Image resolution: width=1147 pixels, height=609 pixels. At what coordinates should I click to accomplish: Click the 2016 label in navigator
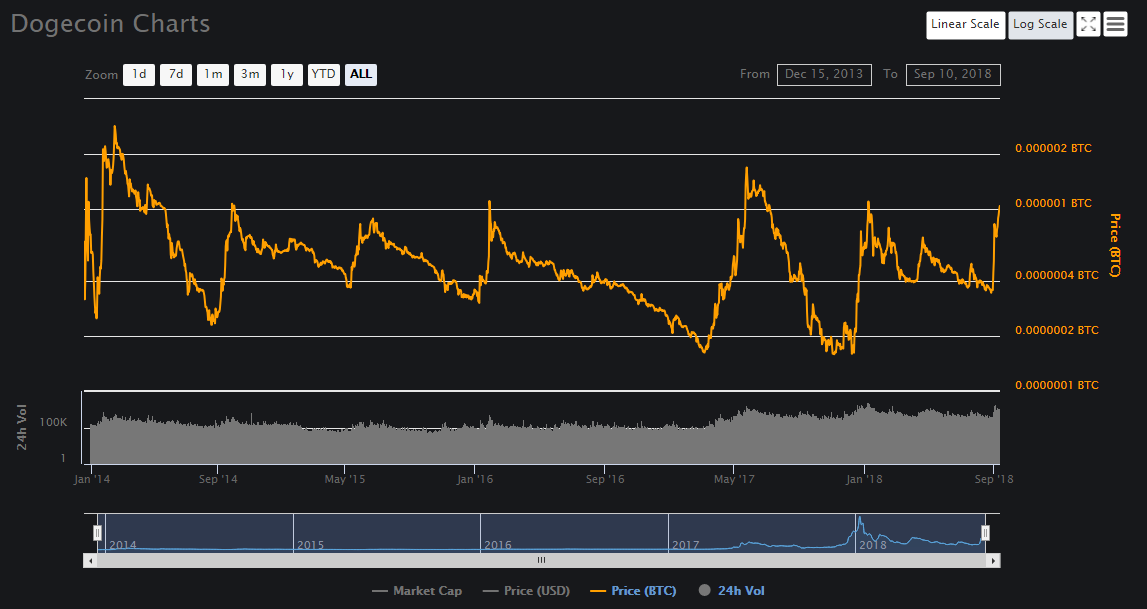(497, 545)
